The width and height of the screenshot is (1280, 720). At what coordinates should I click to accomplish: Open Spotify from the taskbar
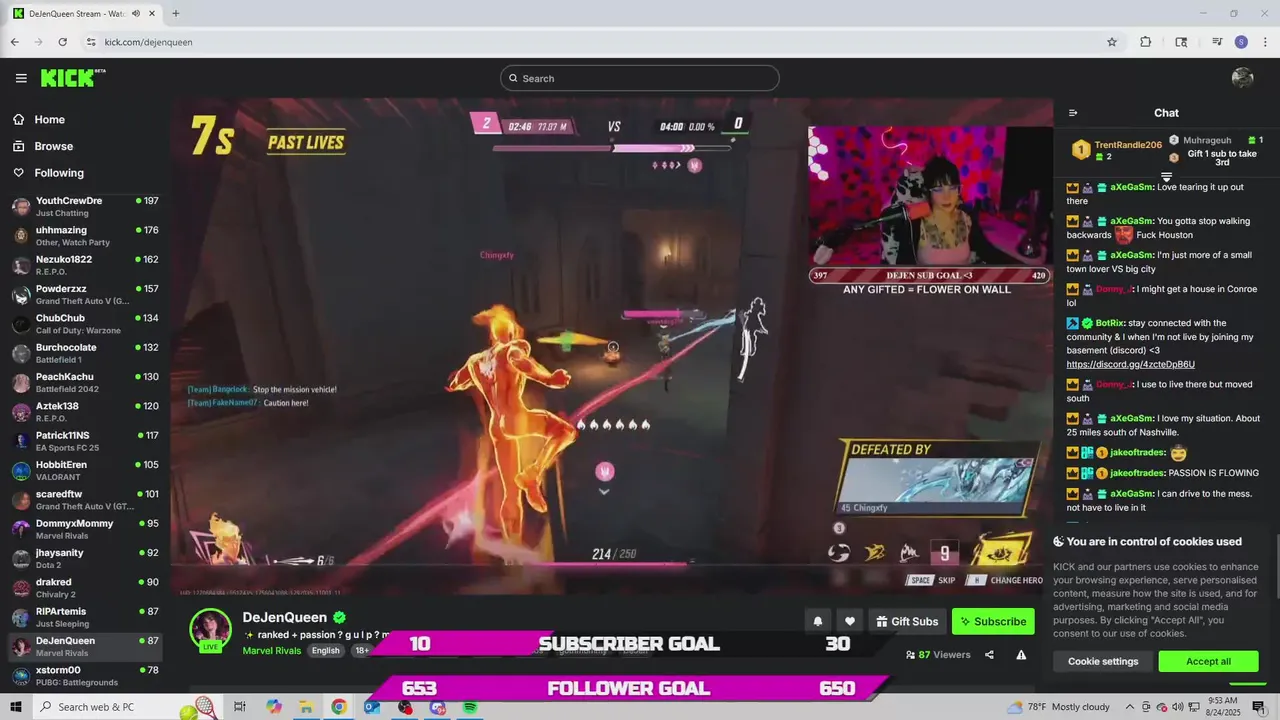coord(469,707)
